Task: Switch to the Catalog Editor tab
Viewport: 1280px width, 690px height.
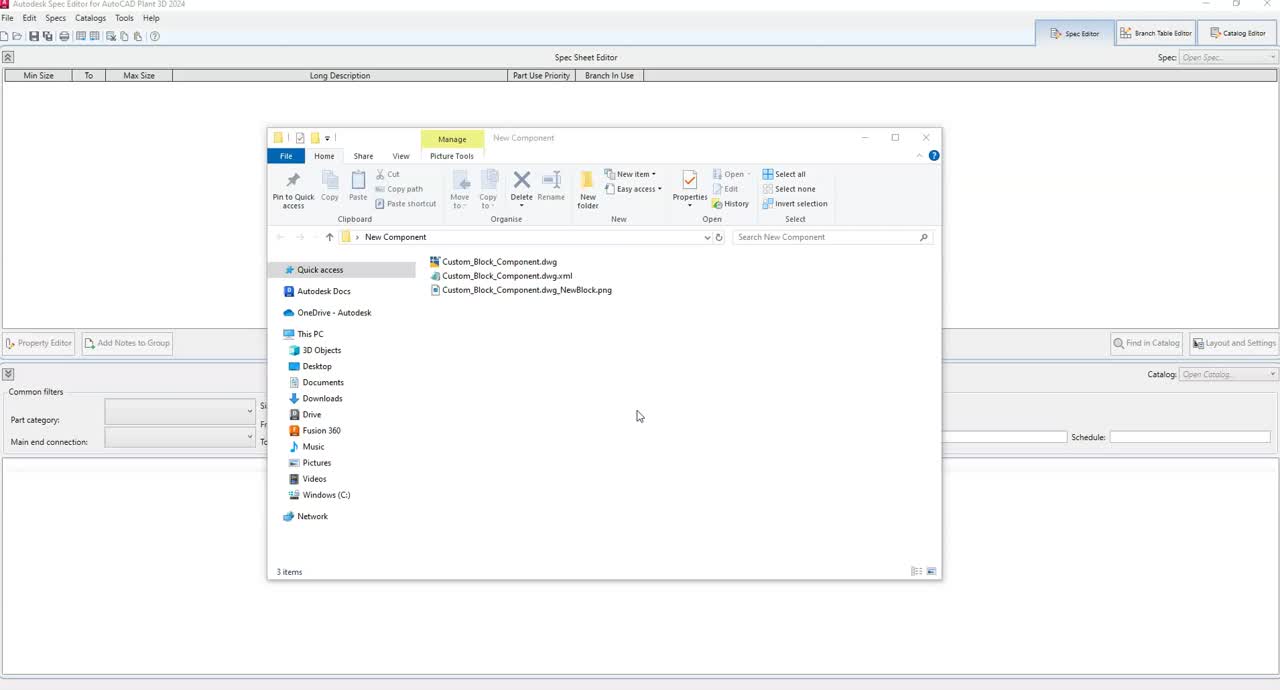Action: [1238, 33]
